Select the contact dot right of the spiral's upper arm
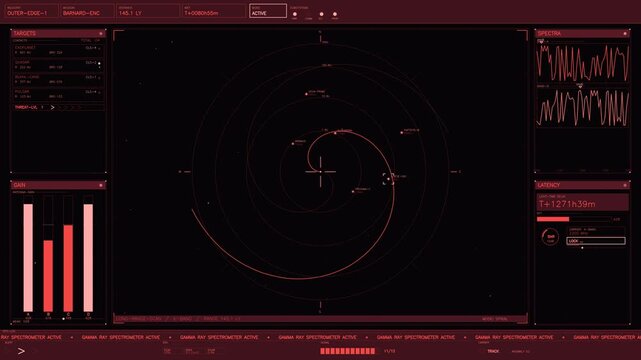 (401, 132)
